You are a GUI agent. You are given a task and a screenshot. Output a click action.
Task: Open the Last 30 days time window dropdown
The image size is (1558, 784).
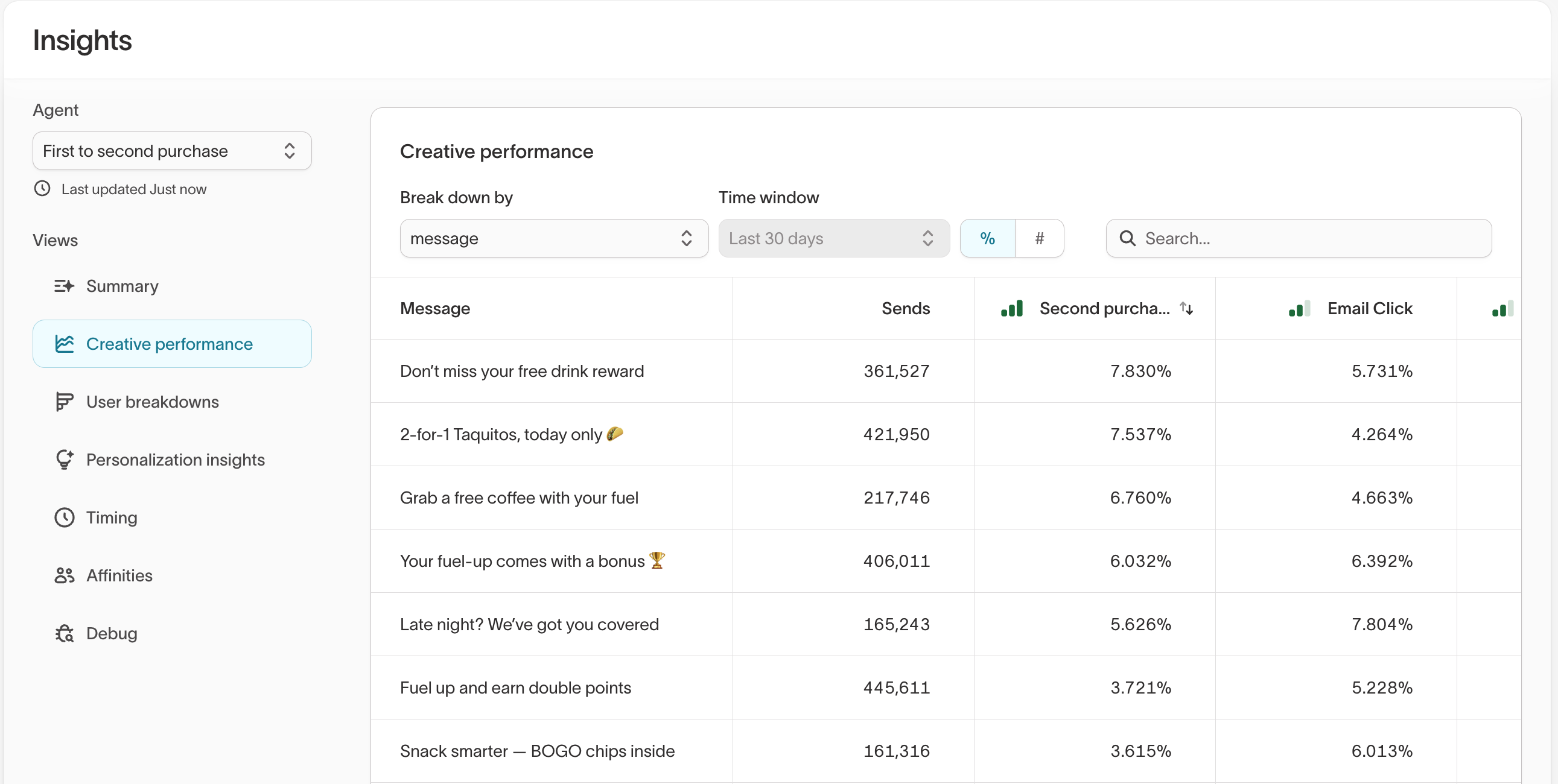click(x=833, y=238)
